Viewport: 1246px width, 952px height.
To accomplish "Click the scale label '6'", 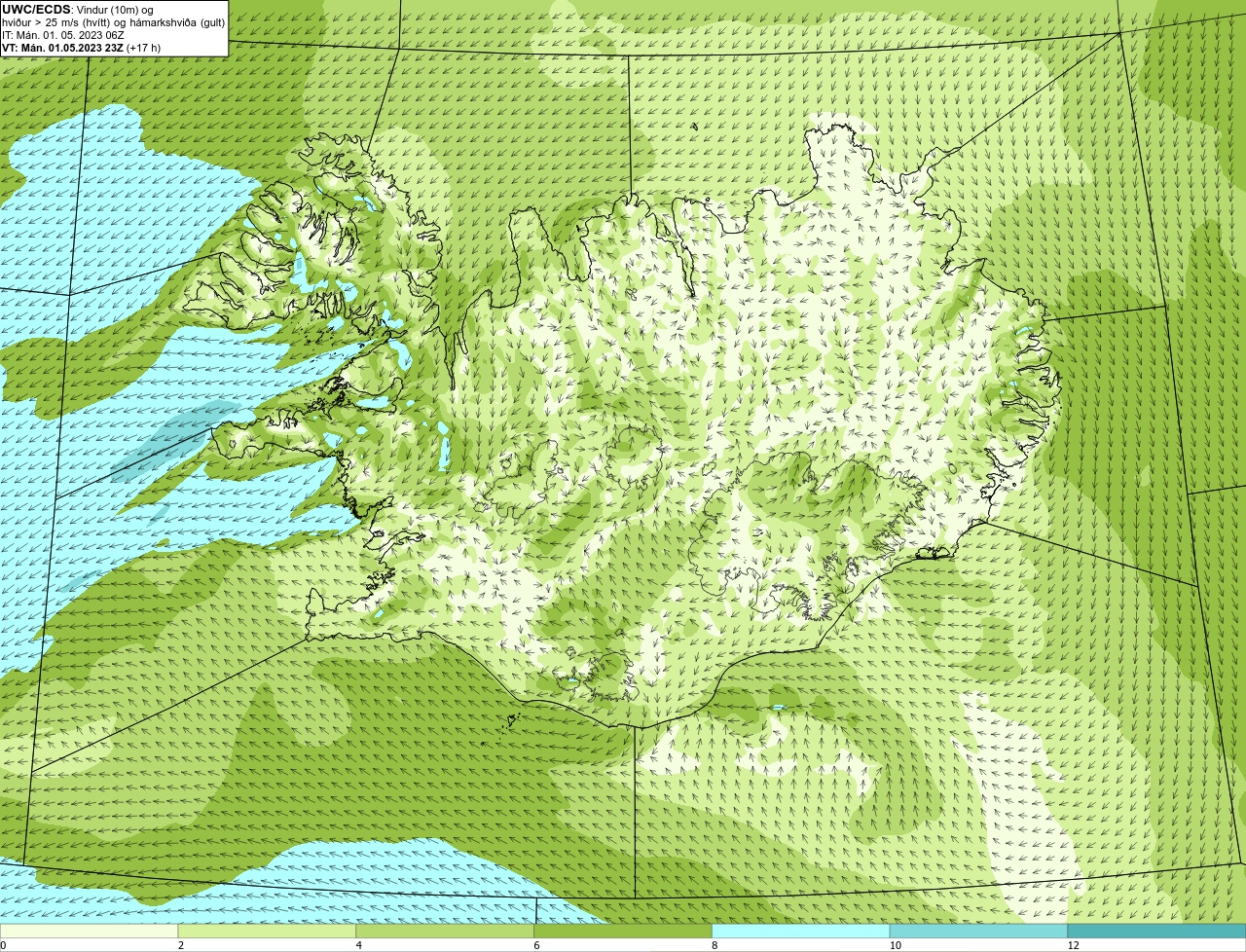I will [x=537, y=945].
